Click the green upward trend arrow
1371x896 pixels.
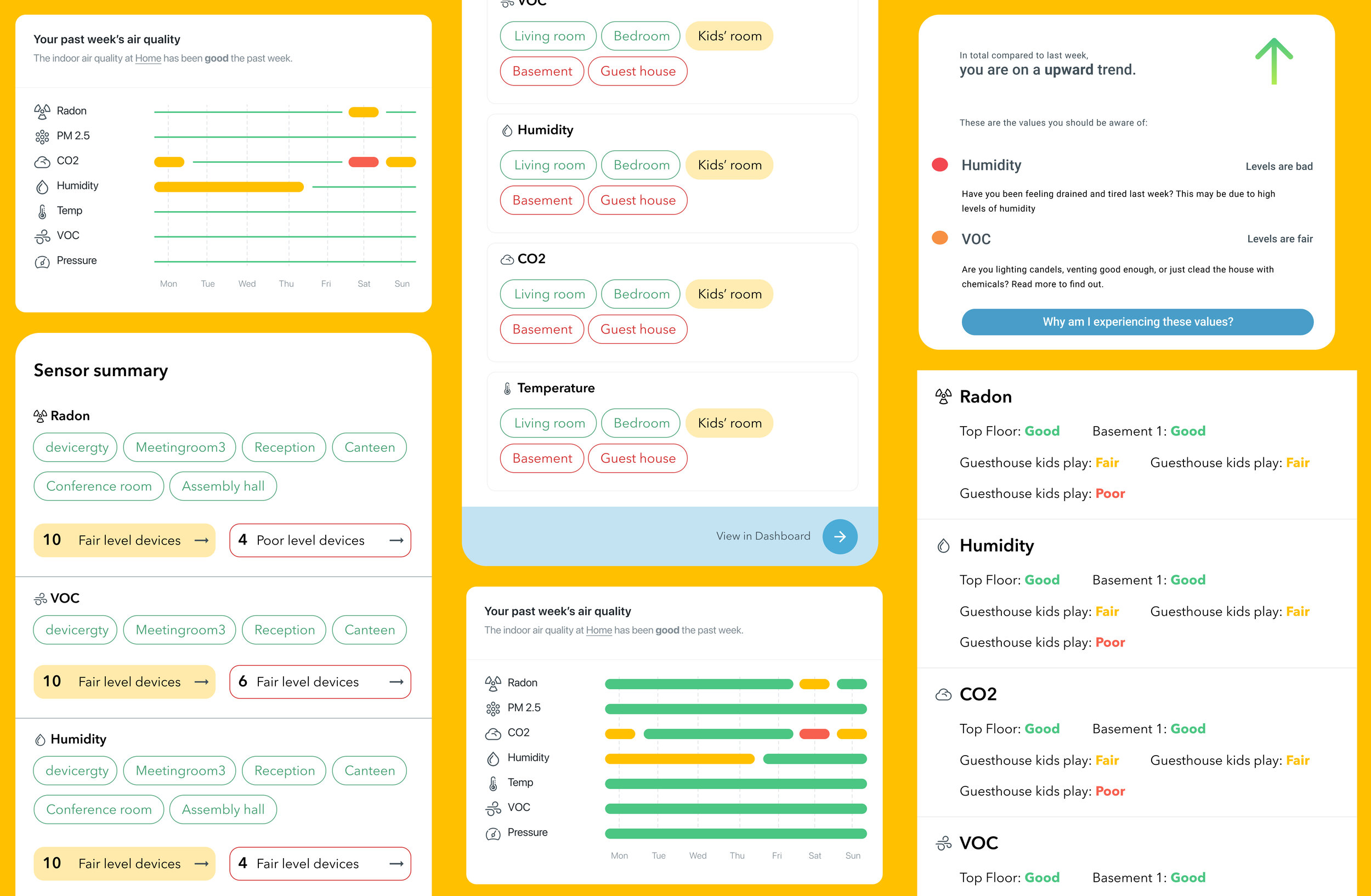[x=1274, y=61]
